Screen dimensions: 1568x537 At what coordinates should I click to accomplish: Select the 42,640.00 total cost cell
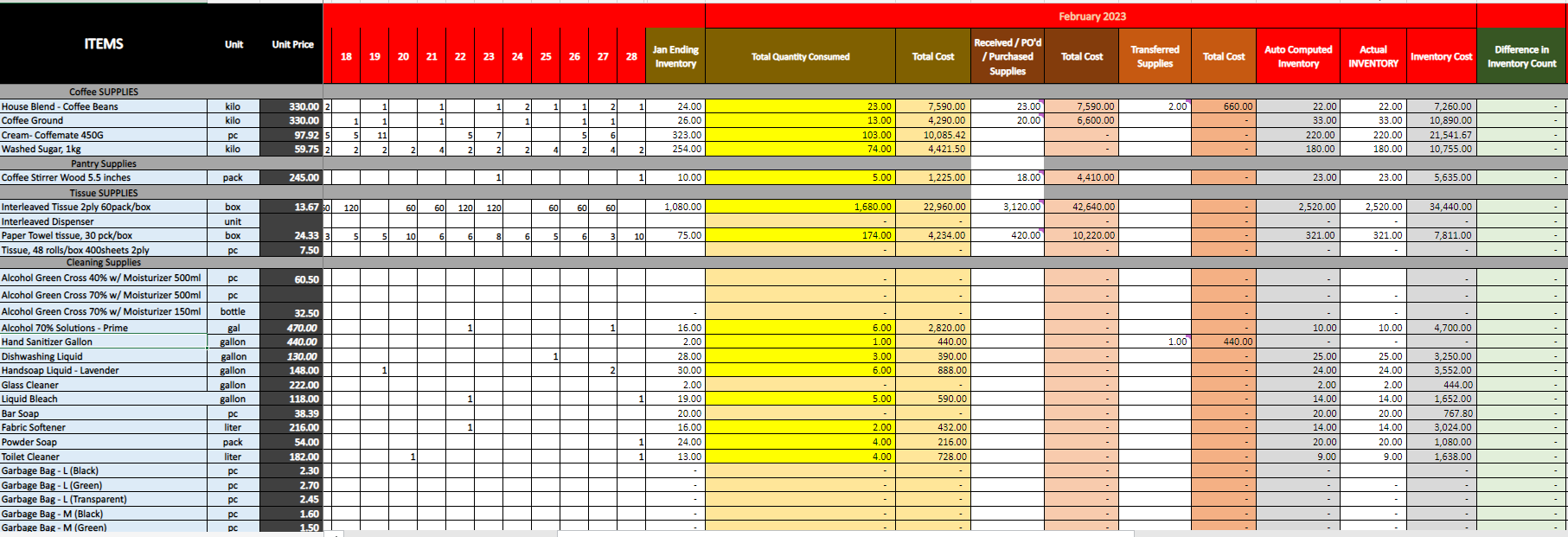(1081, 207)
